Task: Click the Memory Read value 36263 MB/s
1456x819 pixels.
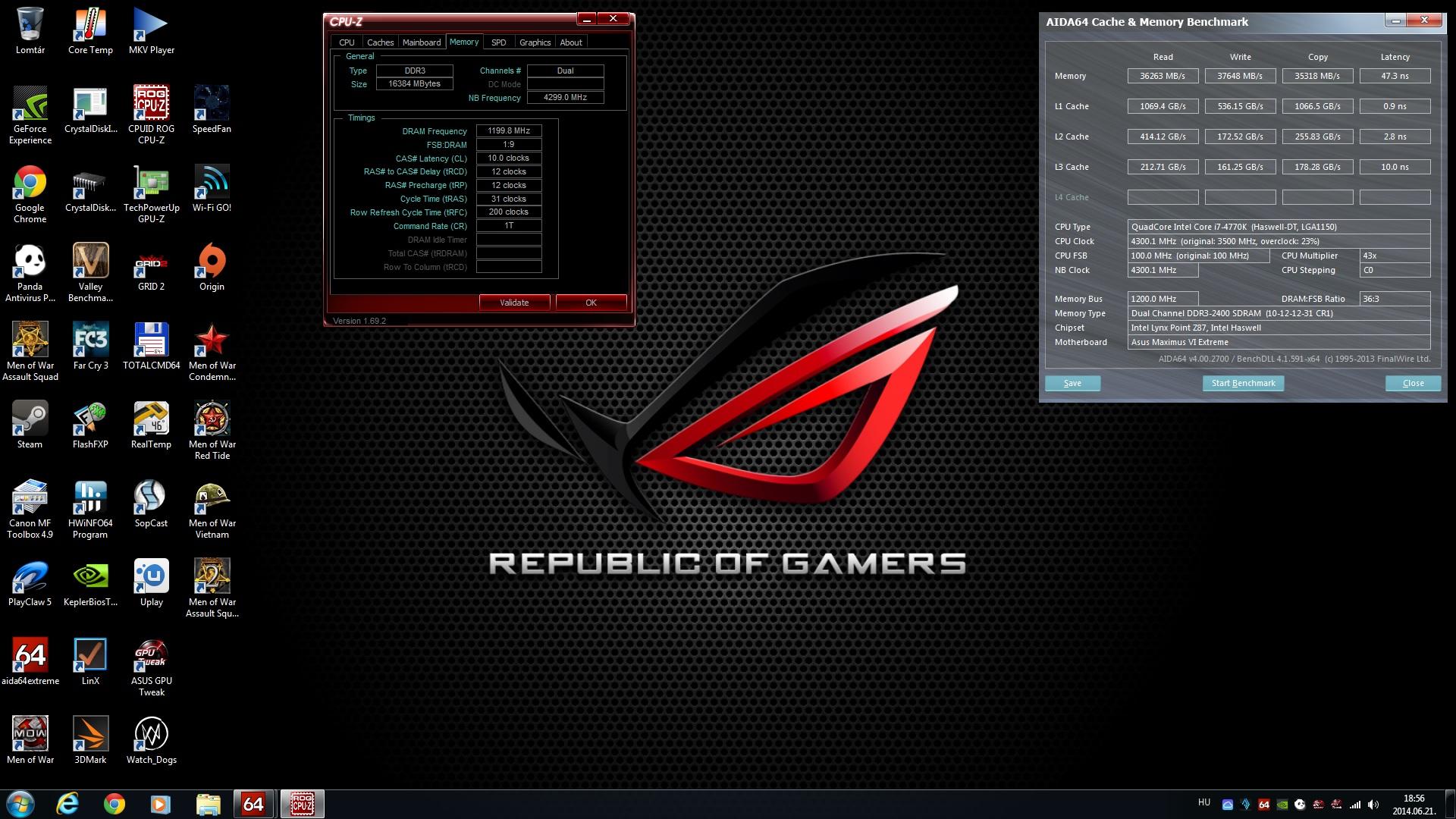Action: 1163,76
